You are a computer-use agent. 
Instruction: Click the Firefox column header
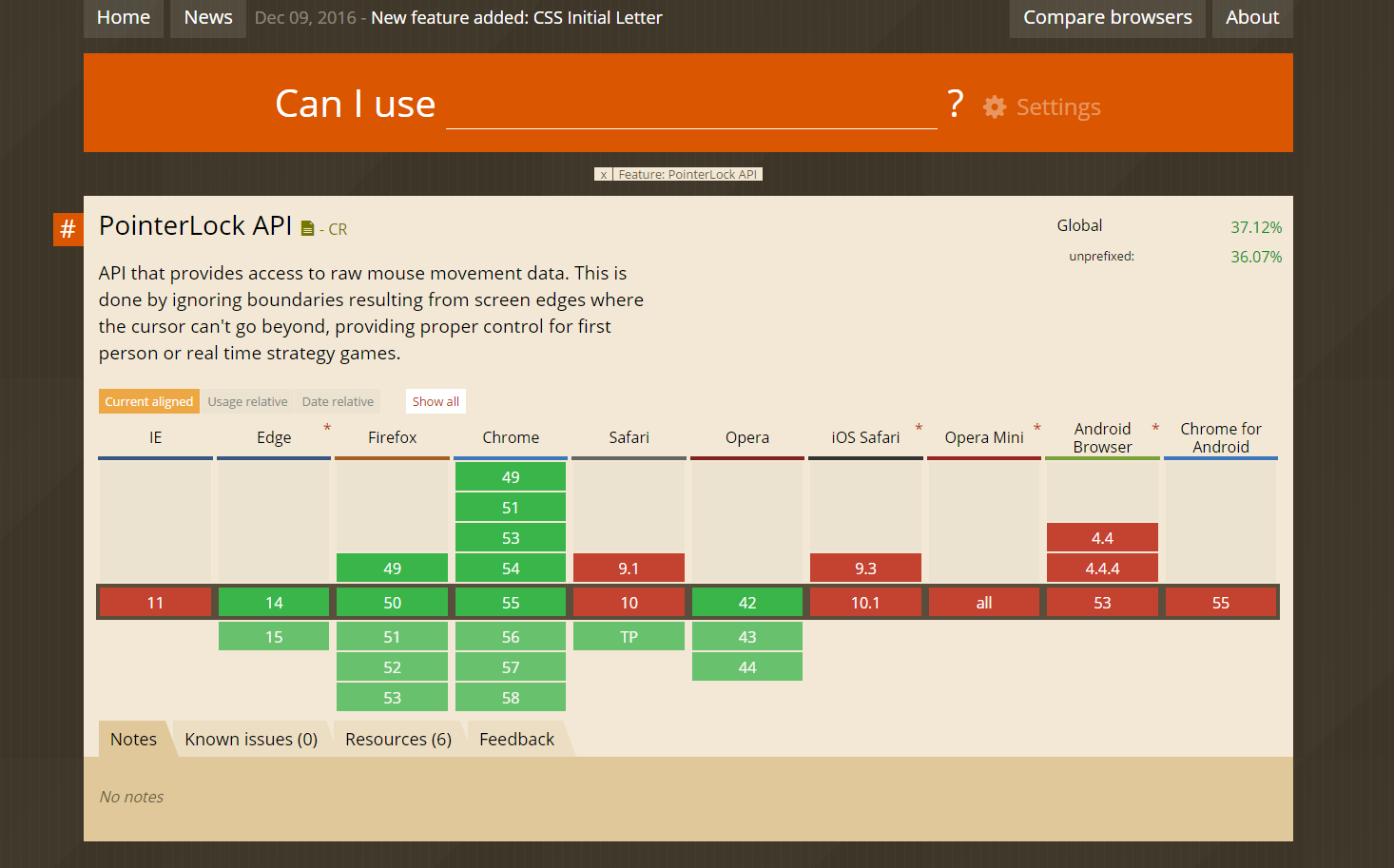(x=392, y=437)
